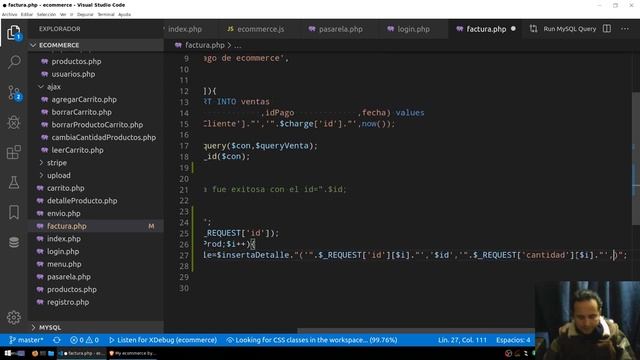Open borrarProductoCarrito.php in the explorer
This screenshot has height=360, width=640.
point(97,124)
